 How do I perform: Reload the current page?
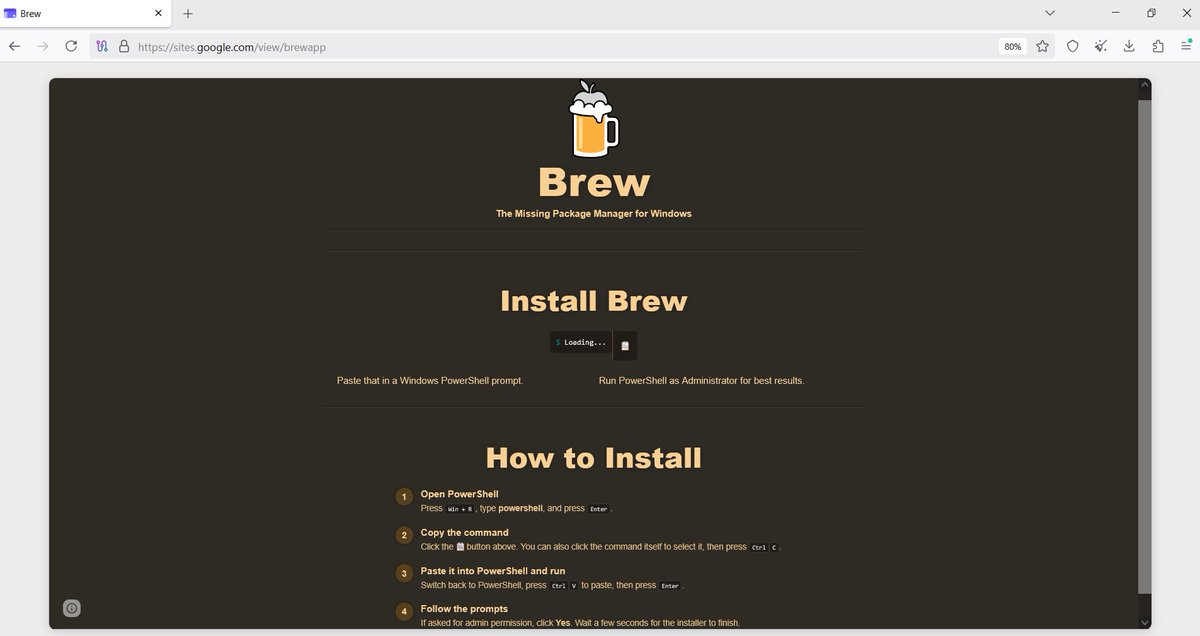coord(71,46)
